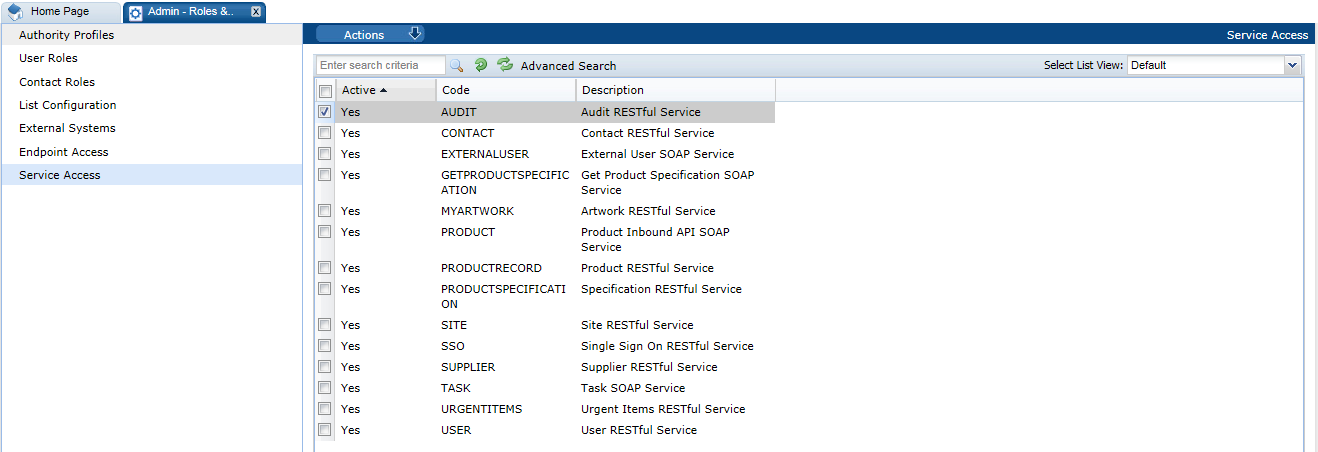Focus the Enter search criteria field
This screenshot has height=452, width=1318.
click(x=380, y=65)
